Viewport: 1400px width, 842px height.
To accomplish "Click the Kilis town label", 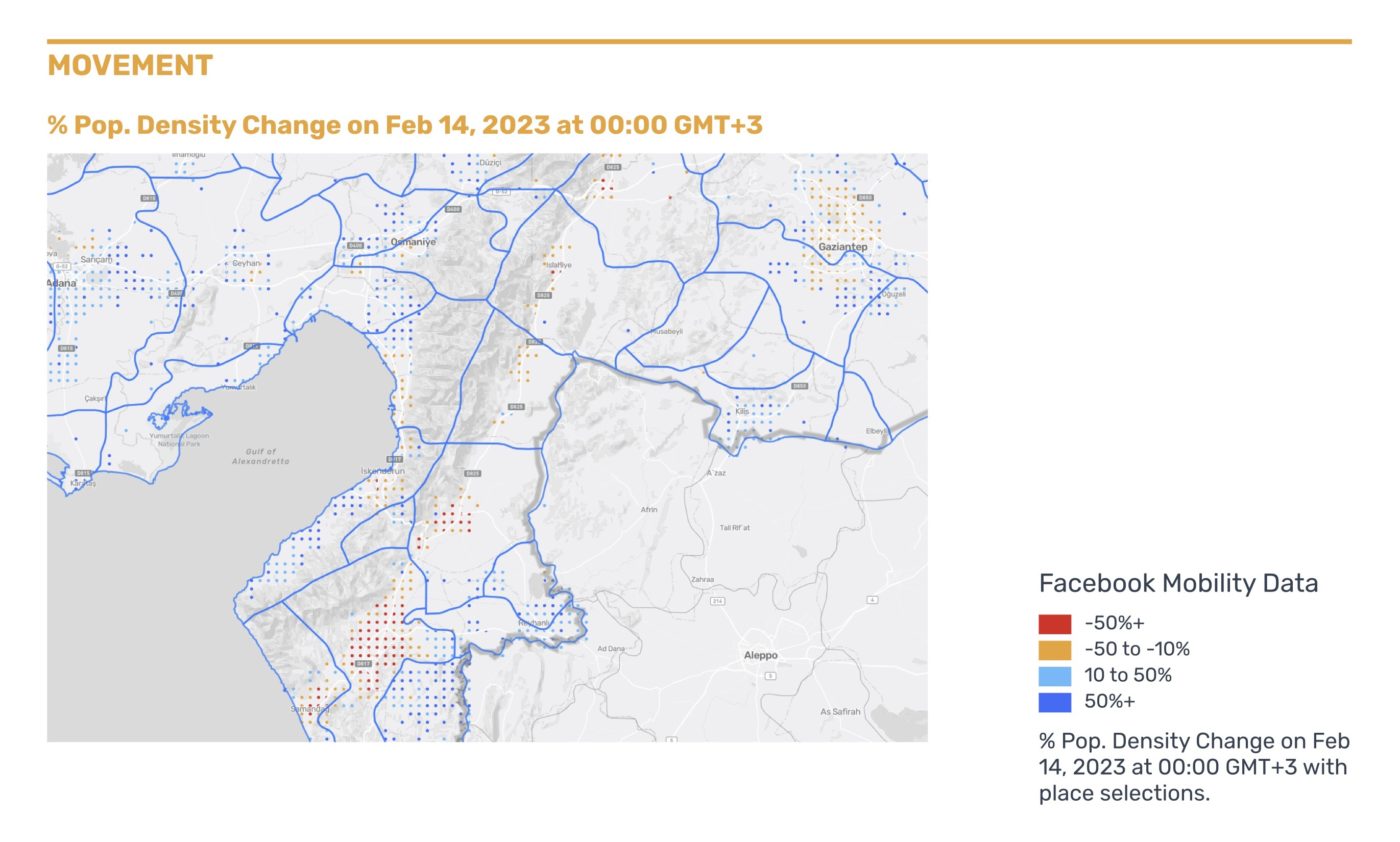I will click(x=742, y=411).
